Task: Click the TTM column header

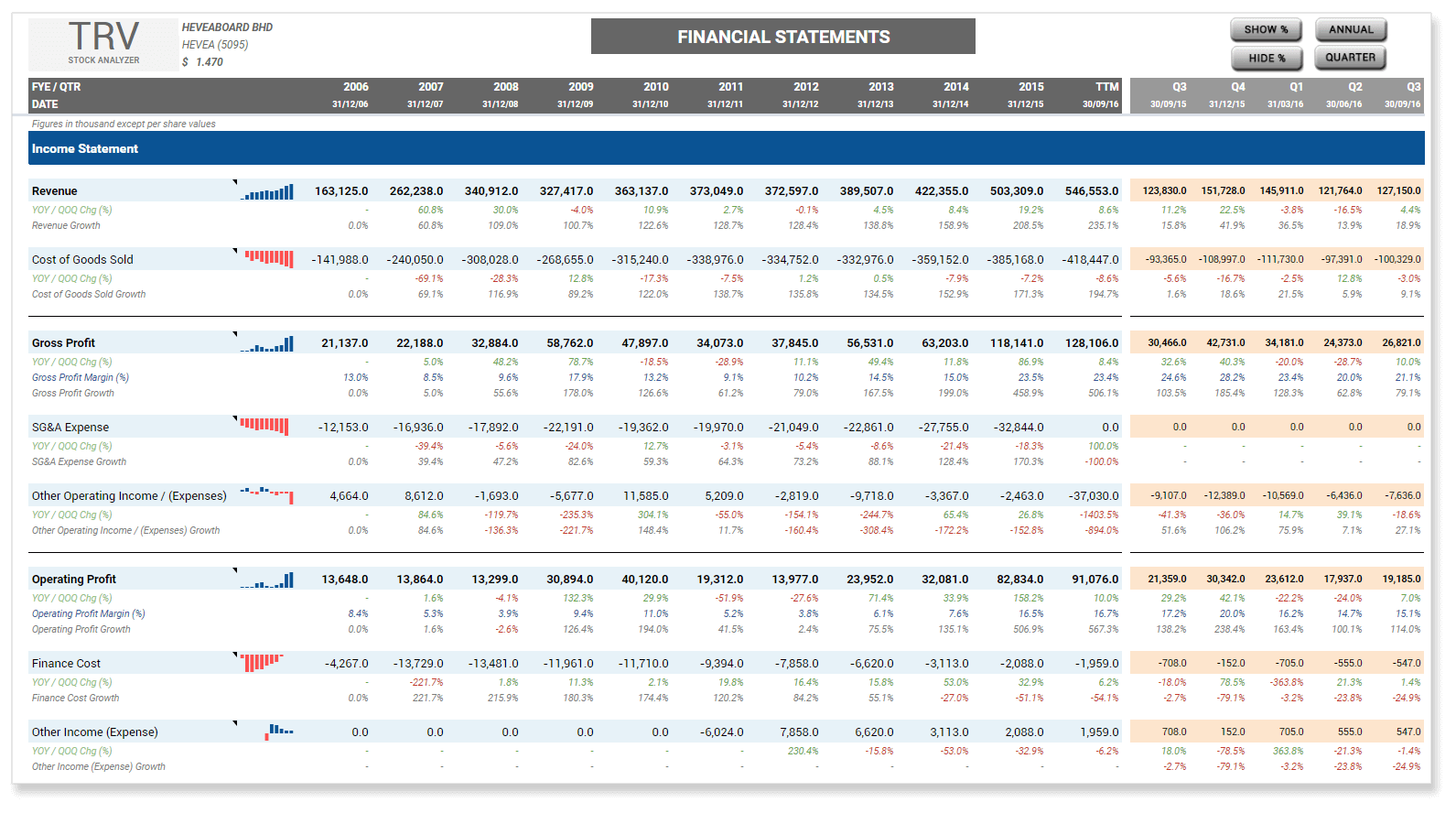Action: point(1107,87)
